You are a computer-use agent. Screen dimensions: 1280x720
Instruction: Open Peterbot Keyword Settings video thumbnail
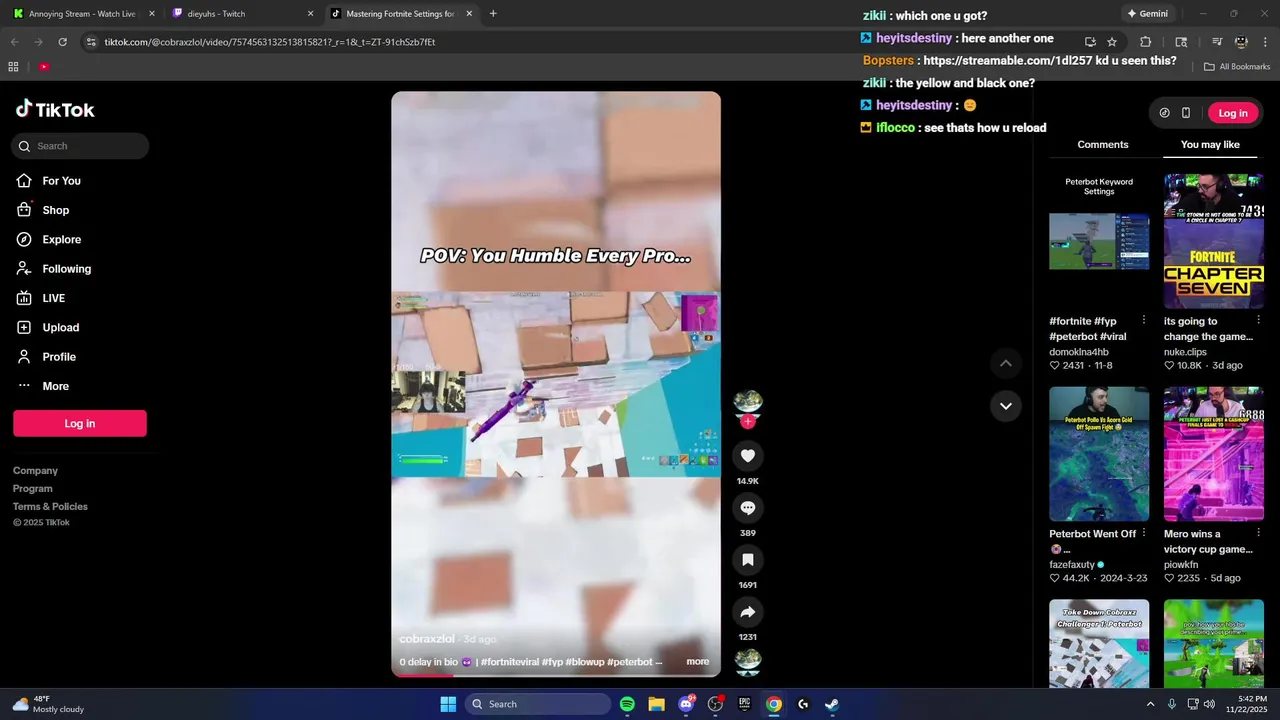tap(1099, 241)
